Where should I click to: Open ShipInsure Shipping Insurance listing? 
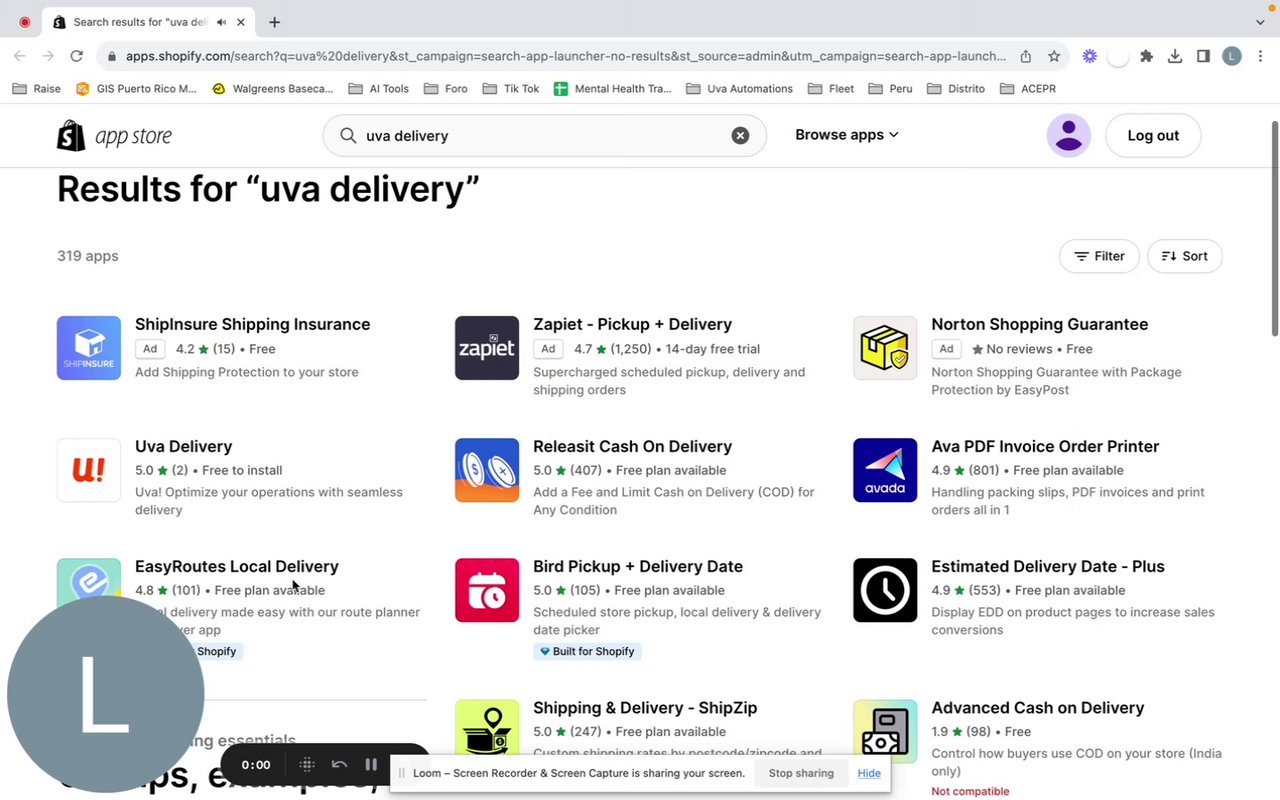pos(252,324)
